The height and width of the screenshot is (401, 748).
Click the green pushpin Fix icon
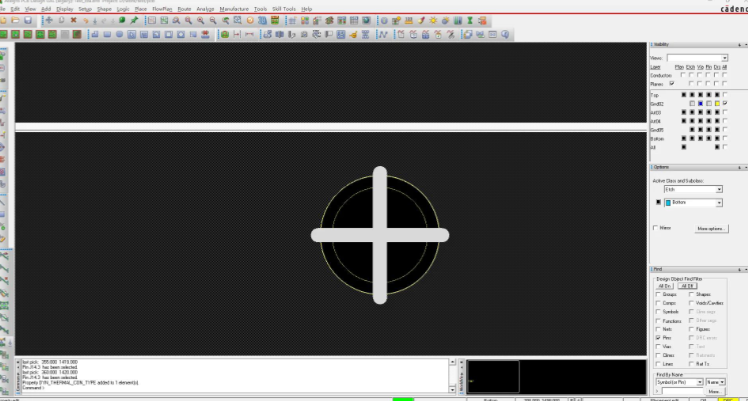point(134,20)
